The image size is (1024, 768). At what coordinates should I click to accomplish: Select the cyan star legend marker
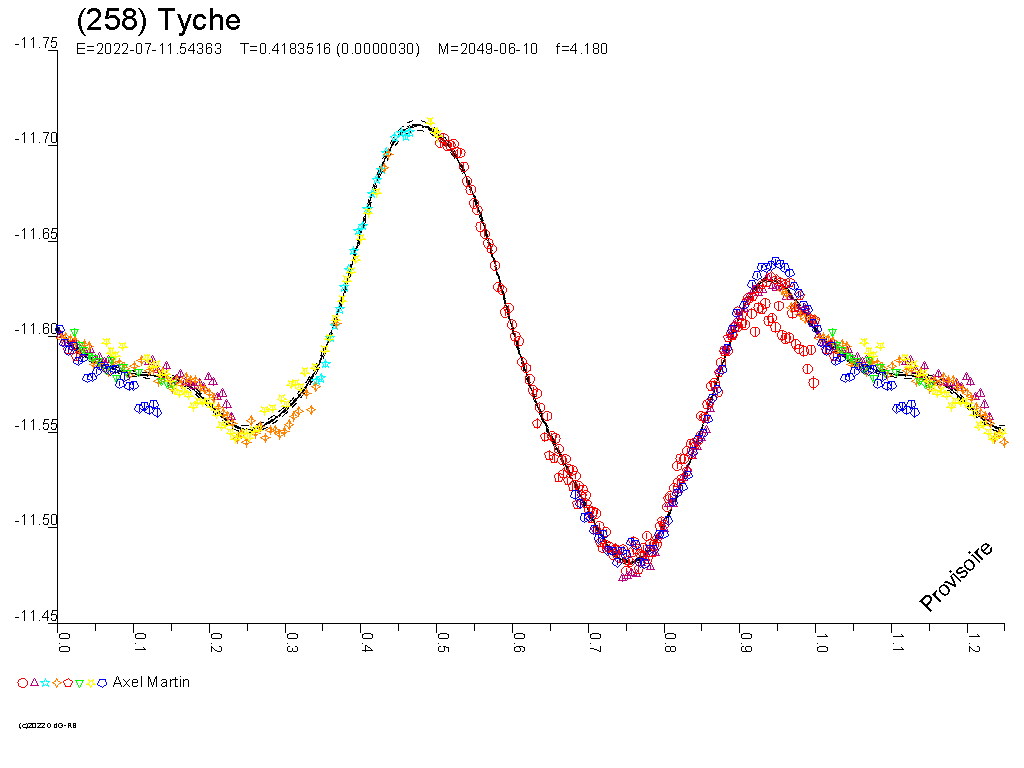coord(45,683)
